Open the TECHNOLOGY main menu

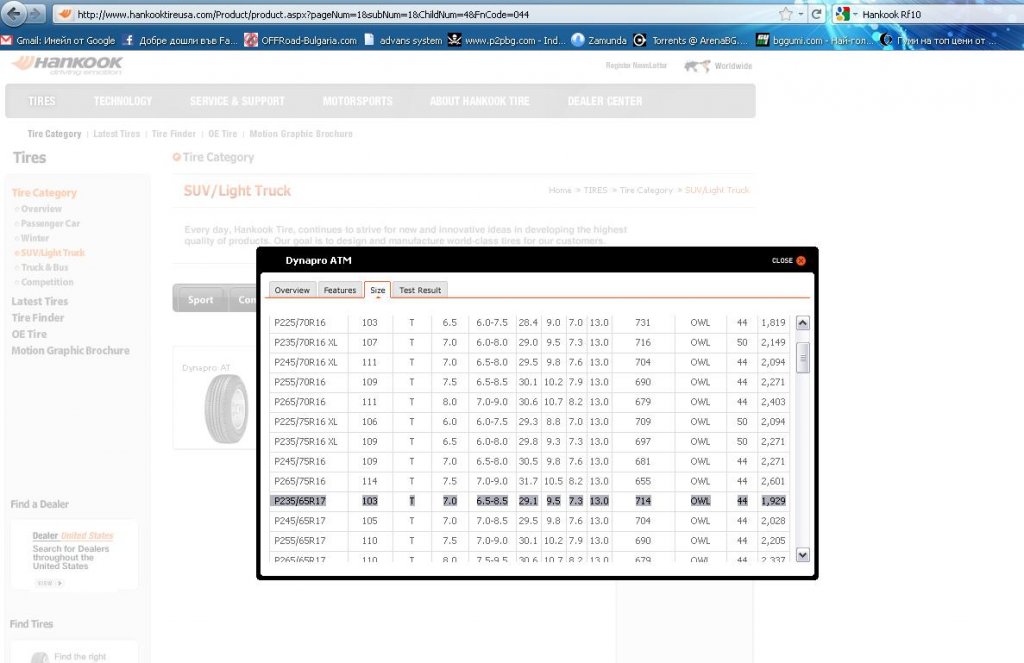click(x=123, y=101)
